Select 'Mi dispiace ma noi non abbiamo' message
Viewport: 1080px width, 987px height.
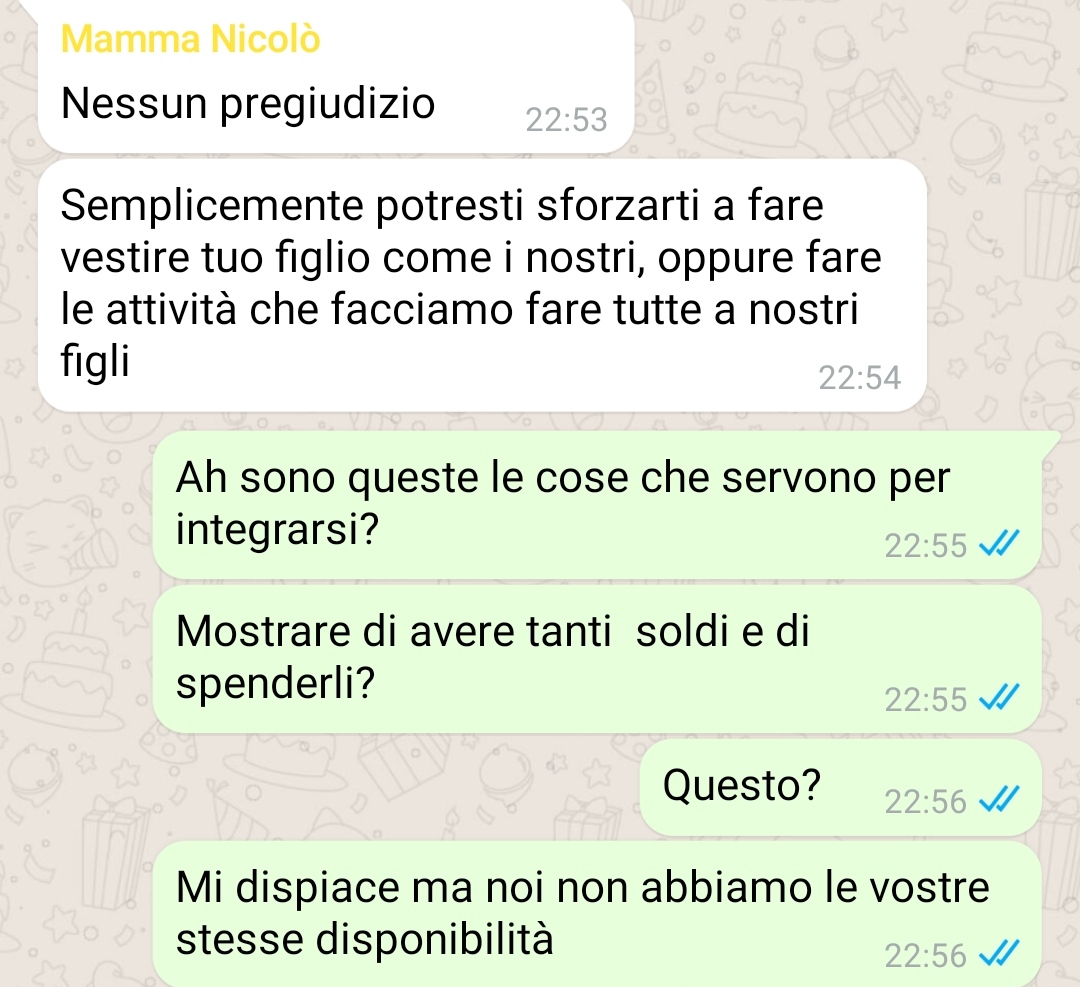[x=596, y=914]
